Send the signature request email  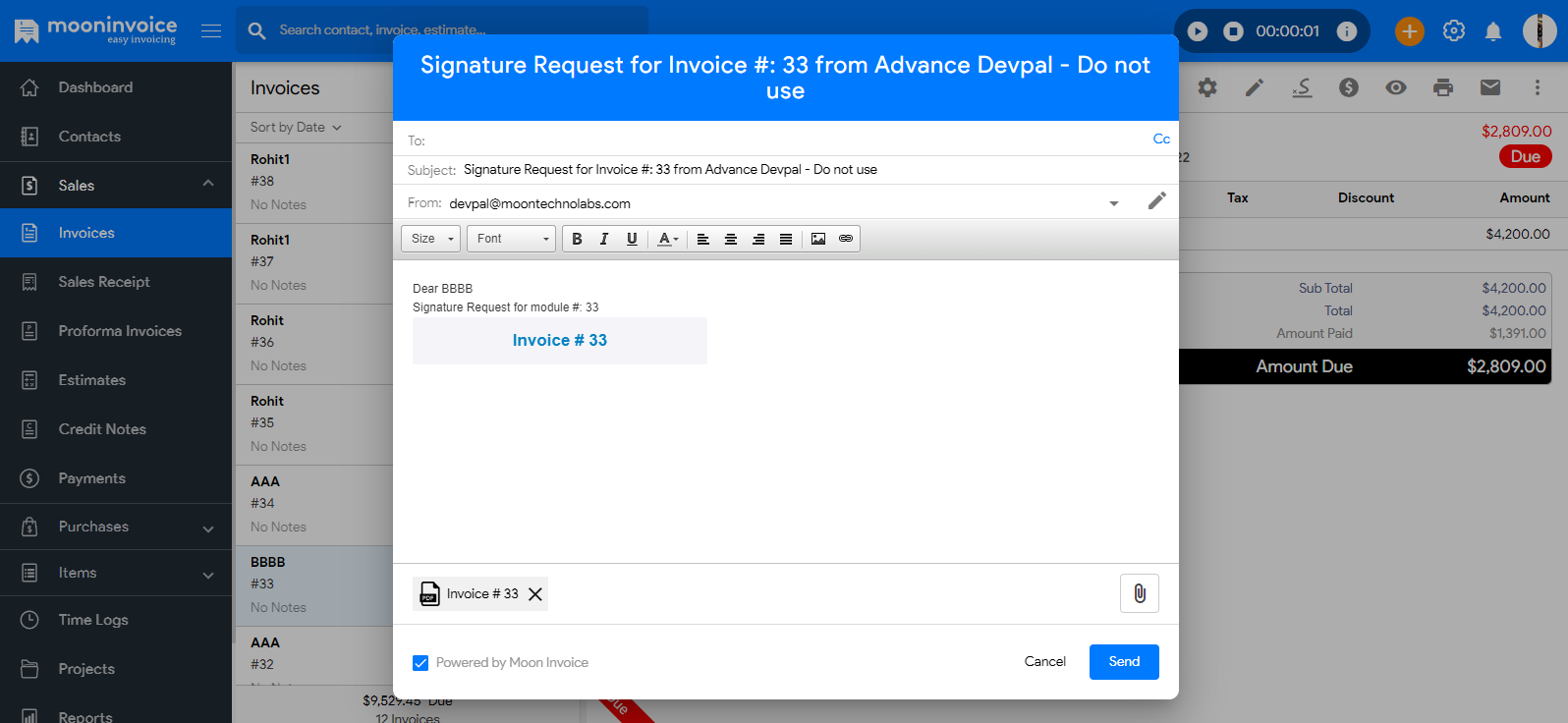(x=1124, y=662)
